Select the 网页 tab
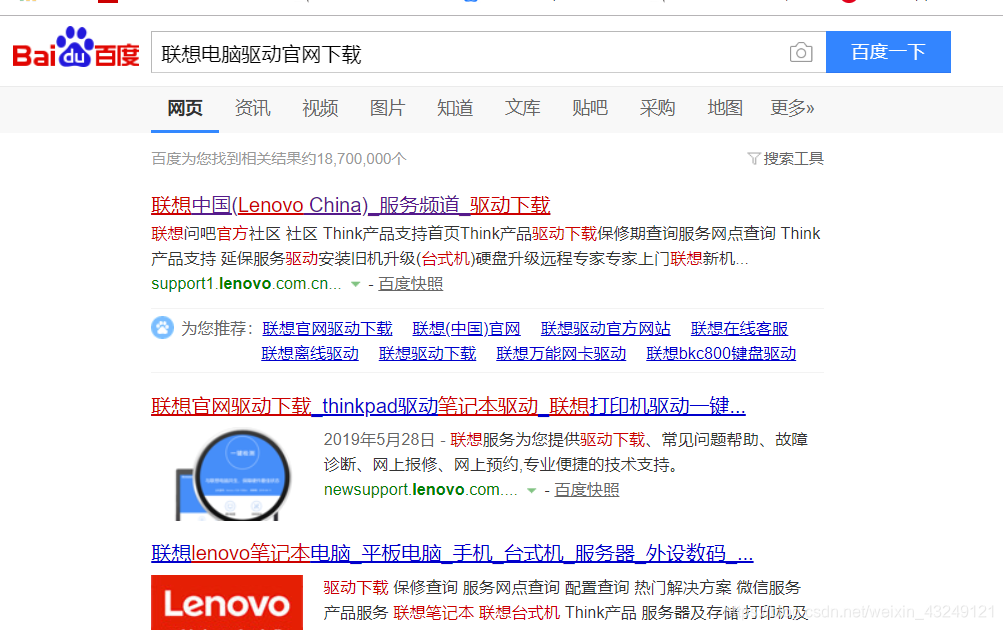This screenshot has width=1003, height=630. (x=185, y=108)
